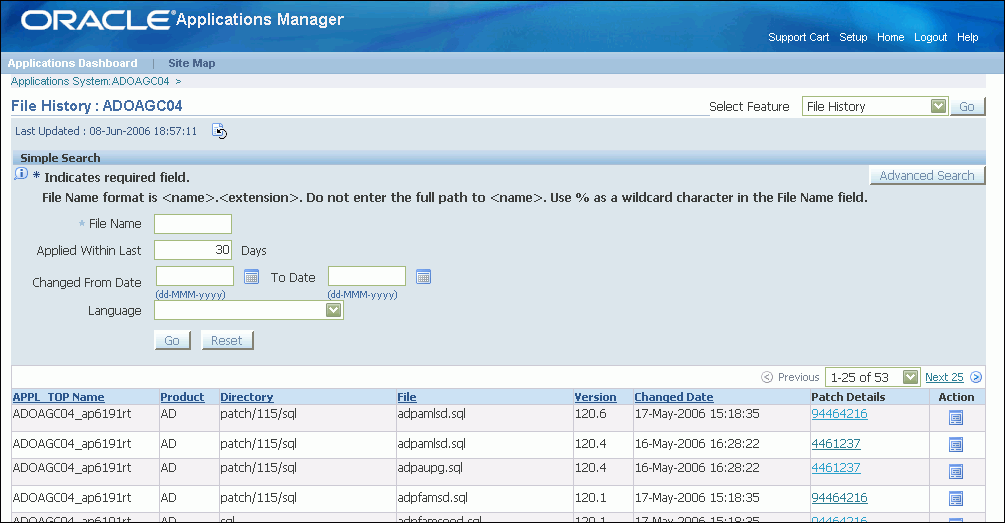This screenshot has width=1005, height=523.
Task: Sort by Directory column header
Action: [x=247, y=397]
